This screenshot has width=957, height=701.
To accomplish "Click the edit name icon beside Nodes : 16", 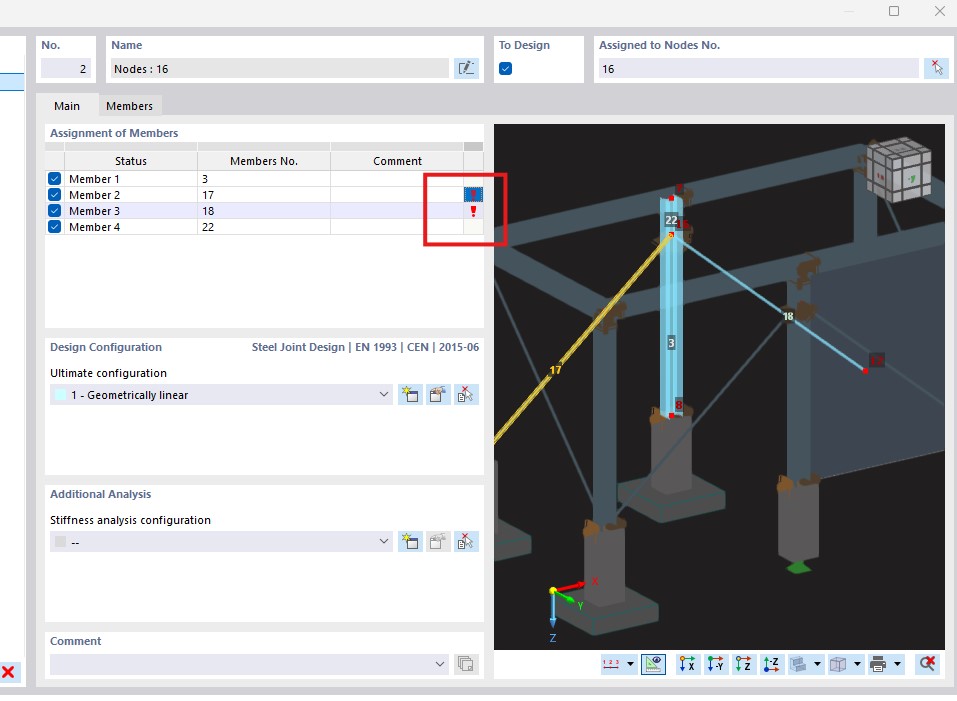I will coord(466,68).
